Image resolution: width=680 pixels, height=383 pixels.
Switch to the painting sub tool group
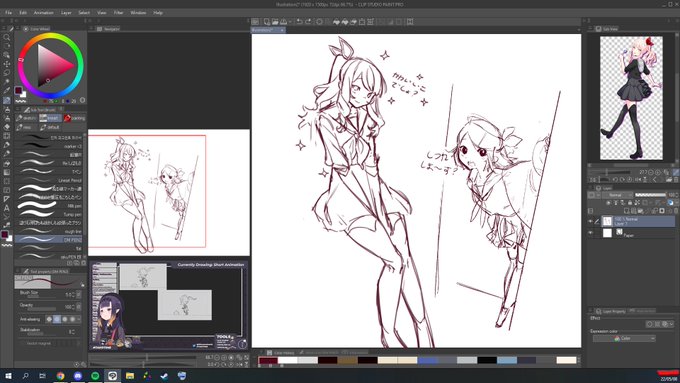click(x=74, y=118)
